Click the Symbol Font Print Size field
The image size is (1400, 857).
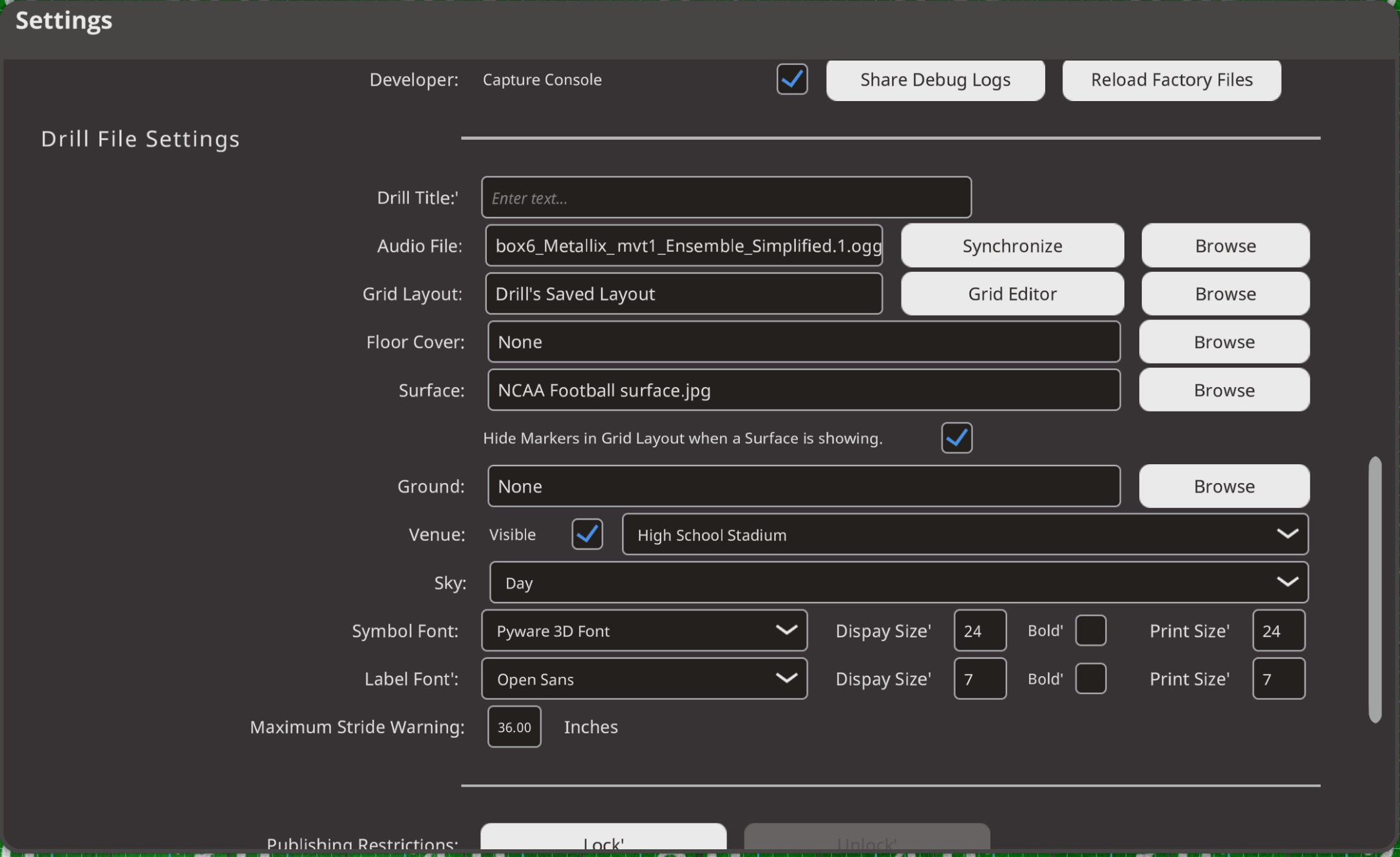coord(1278,630)
